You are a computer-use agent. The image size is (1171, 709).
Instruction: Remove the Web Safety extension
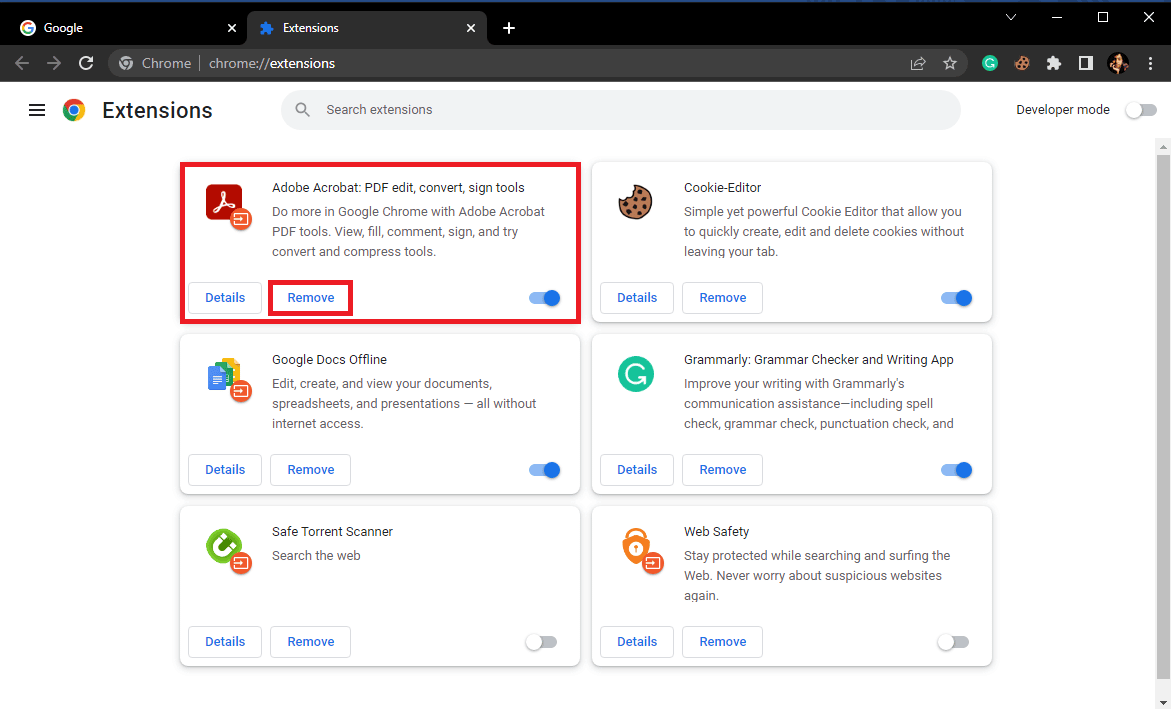click(x=722, y=641)
